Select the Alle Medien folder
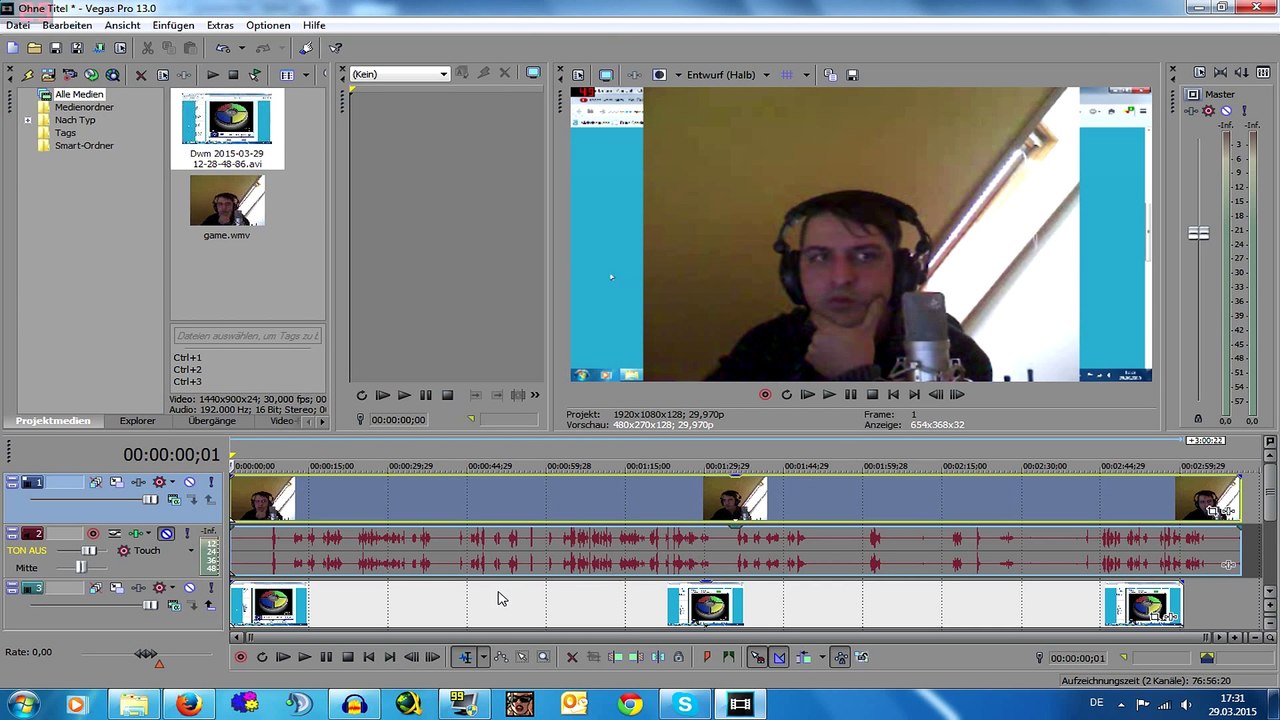1280x720 pixels. pos(79,94)
